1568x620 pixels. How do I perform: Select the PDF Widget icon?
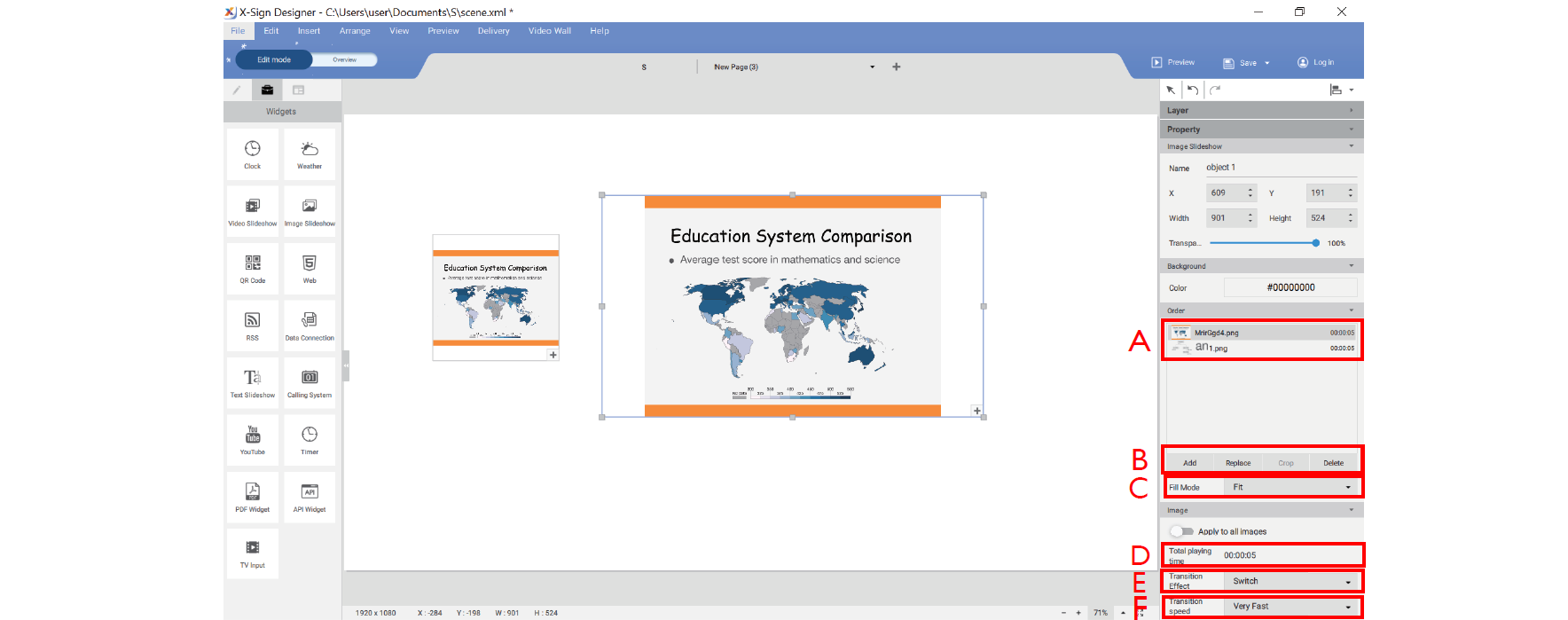pyautogui.click(x=253, y=496)
